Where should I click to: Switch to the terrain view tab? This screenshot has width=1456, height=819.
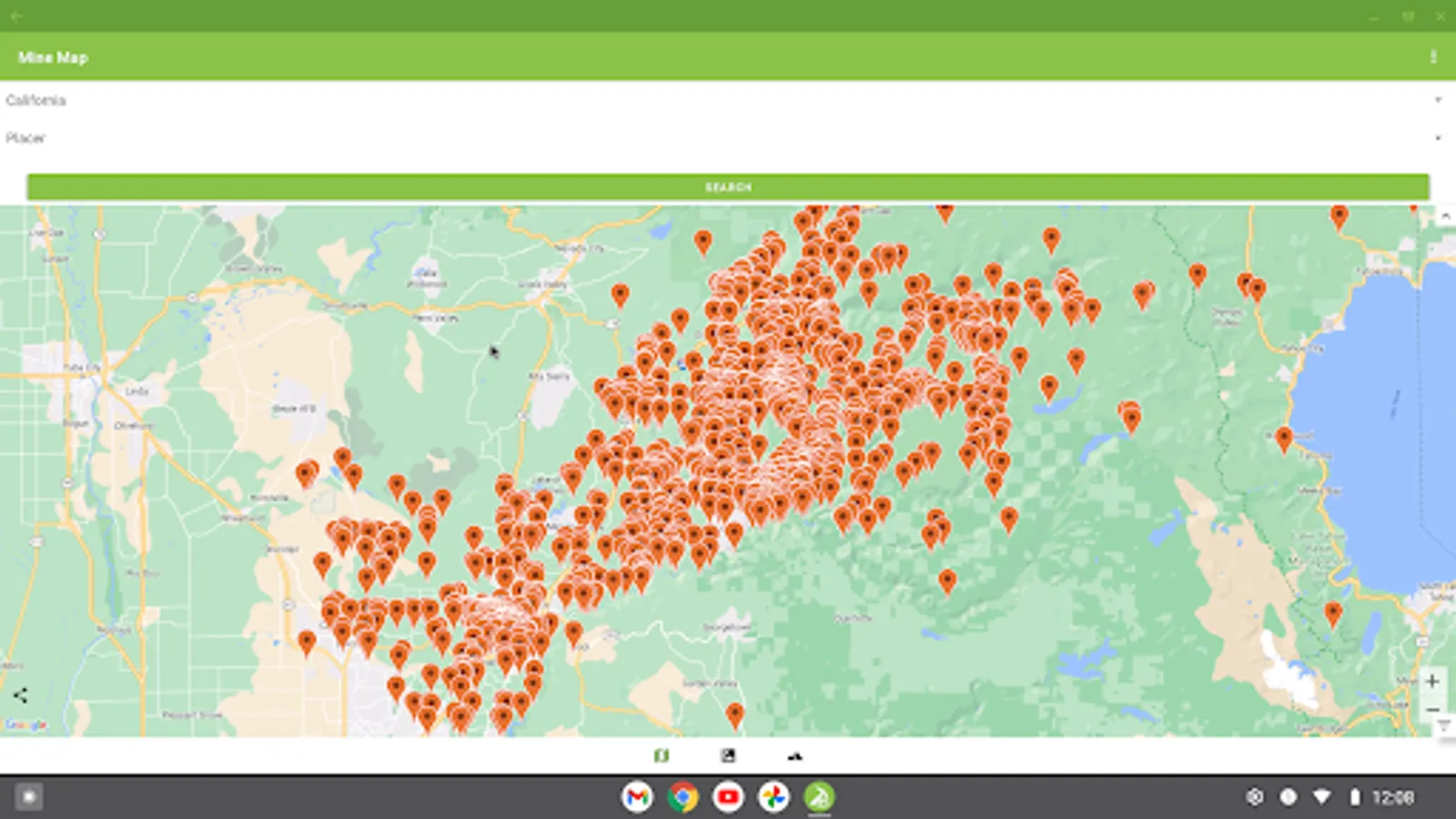pyautogui.click(x=794, y=755)
